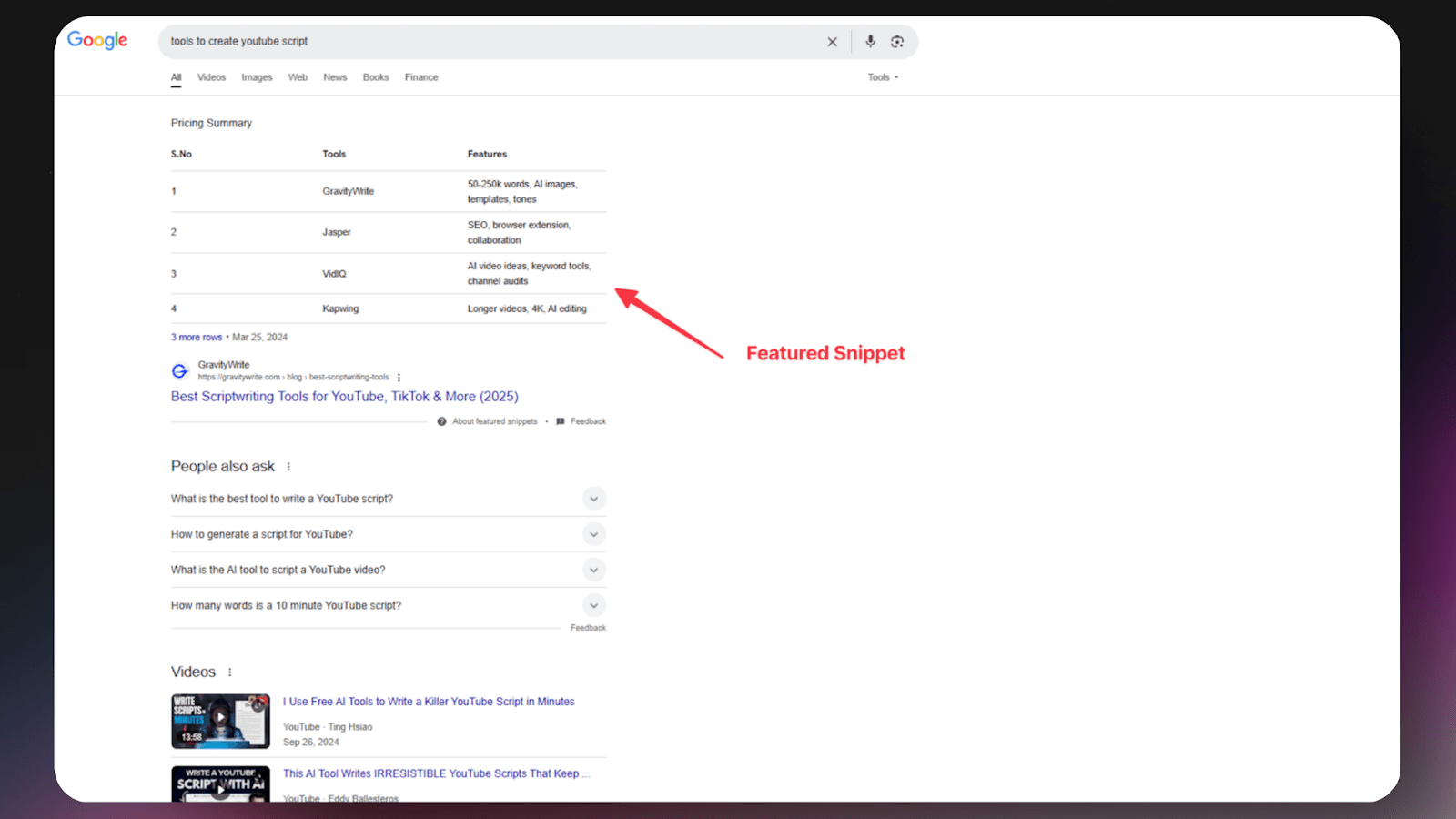Screen dimensions: 1456x819
Task: Switch to the Books tab
Action: tap(376, 77)
